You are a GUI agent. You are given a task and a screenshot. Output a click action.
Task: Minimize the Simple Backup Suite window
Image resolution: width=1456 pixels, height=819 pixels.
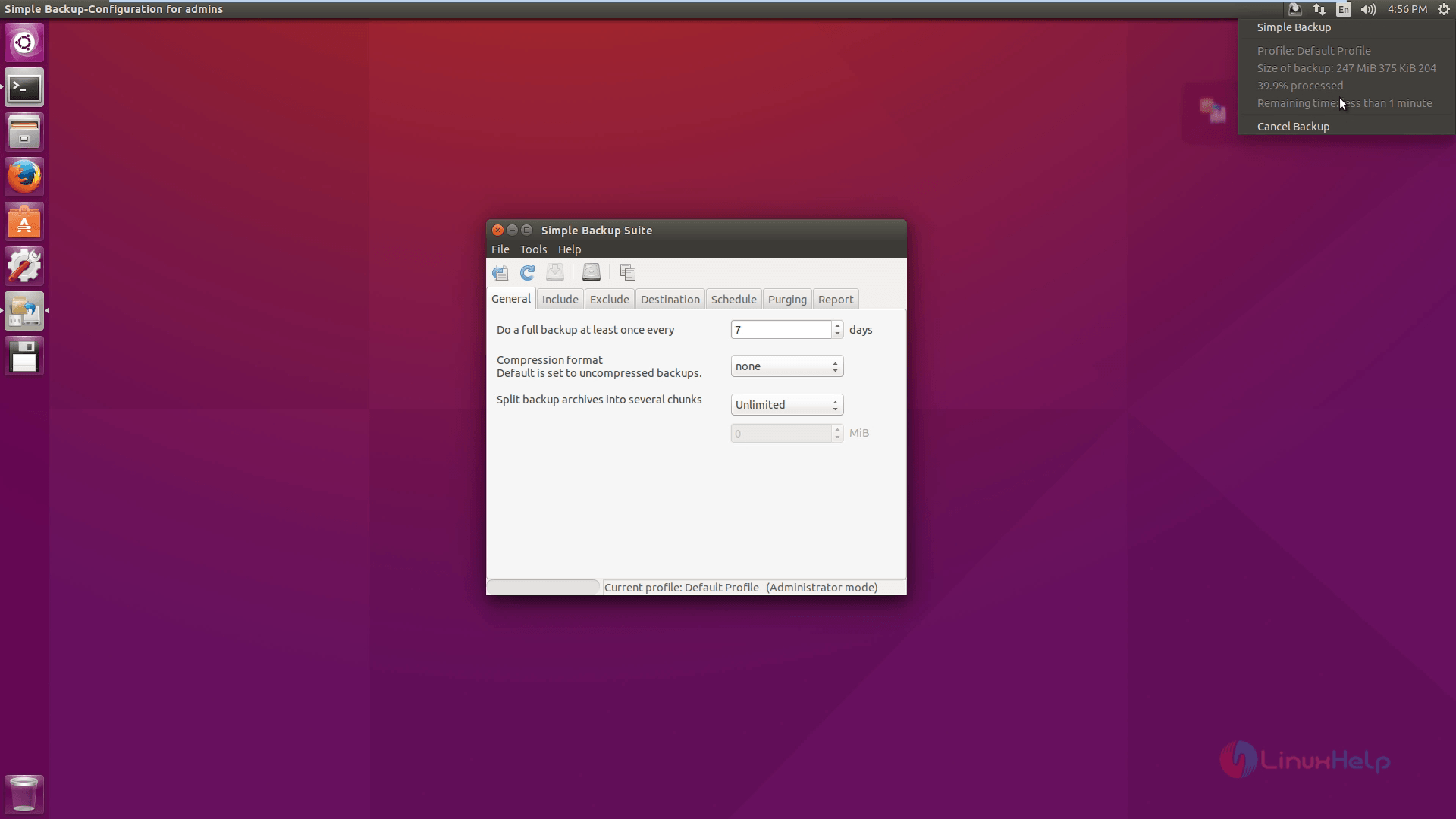[512, 230]
